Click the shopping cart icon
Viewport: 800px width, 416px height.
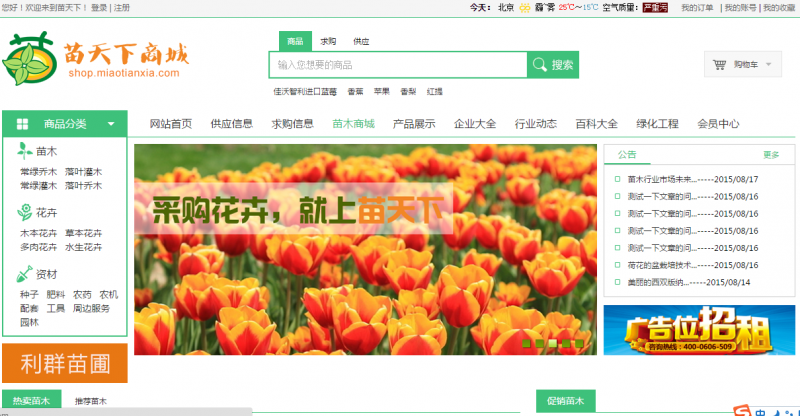pos(719,65)
